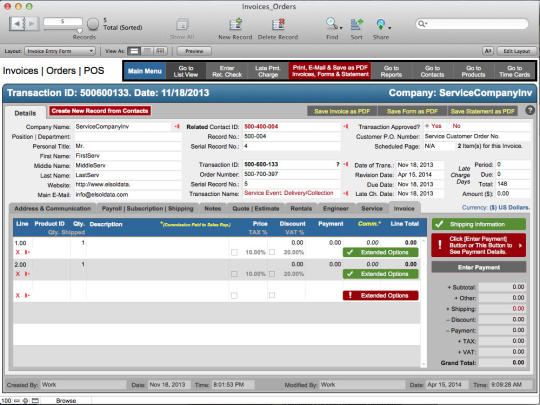Click the Aa formatting bar button

point(488,51)
